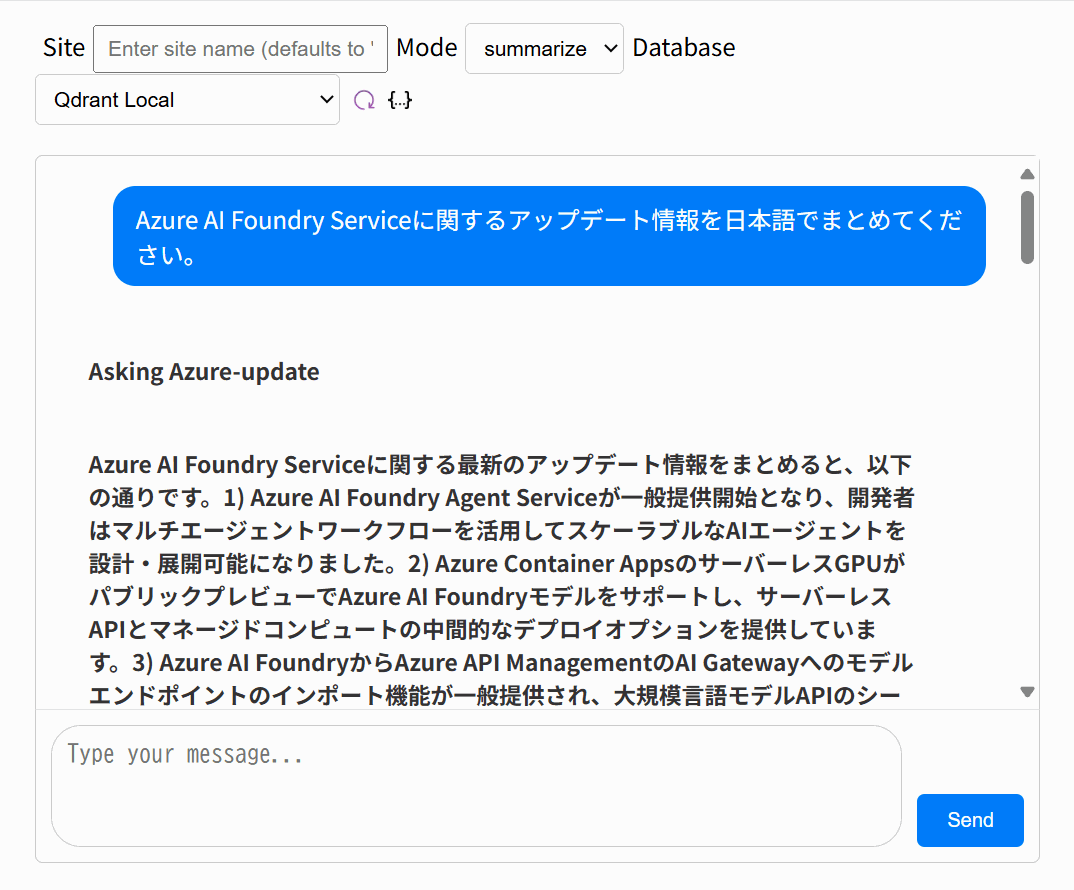1074x890 pixels.
Task: Click the 'Asking Azure-update' status text
Action: coord(204,372)
